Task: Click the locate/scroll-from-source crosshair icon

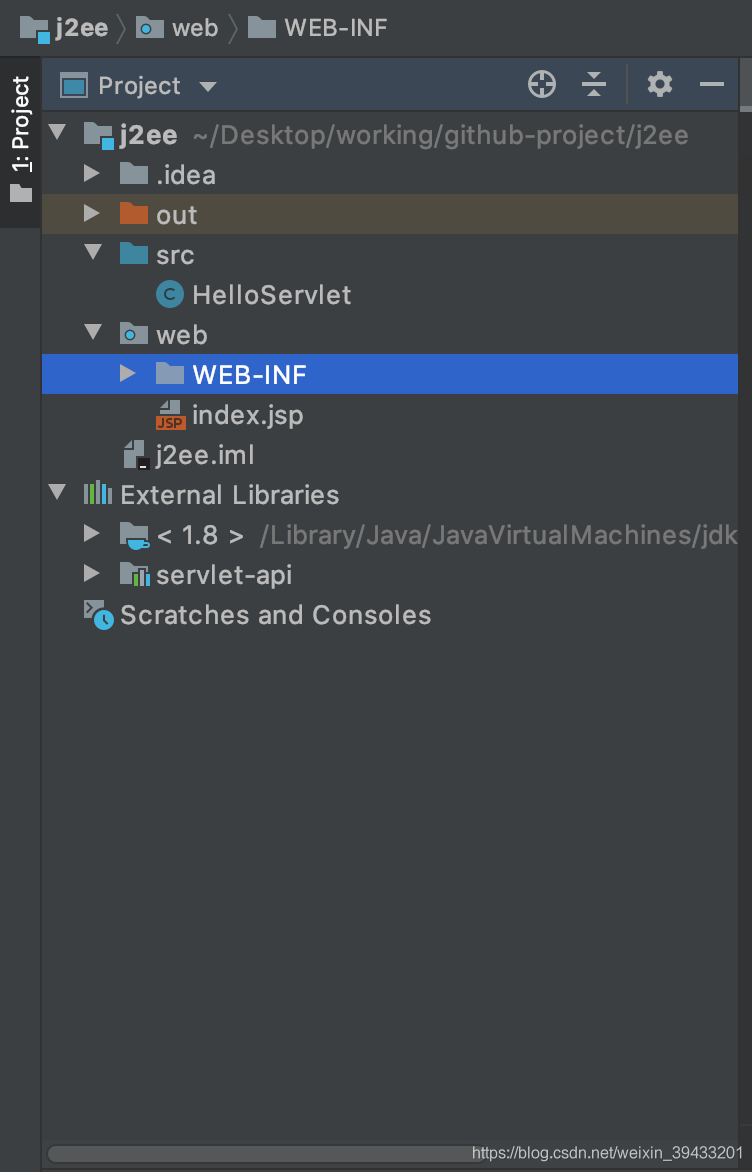Action: (x=542, y=85)
